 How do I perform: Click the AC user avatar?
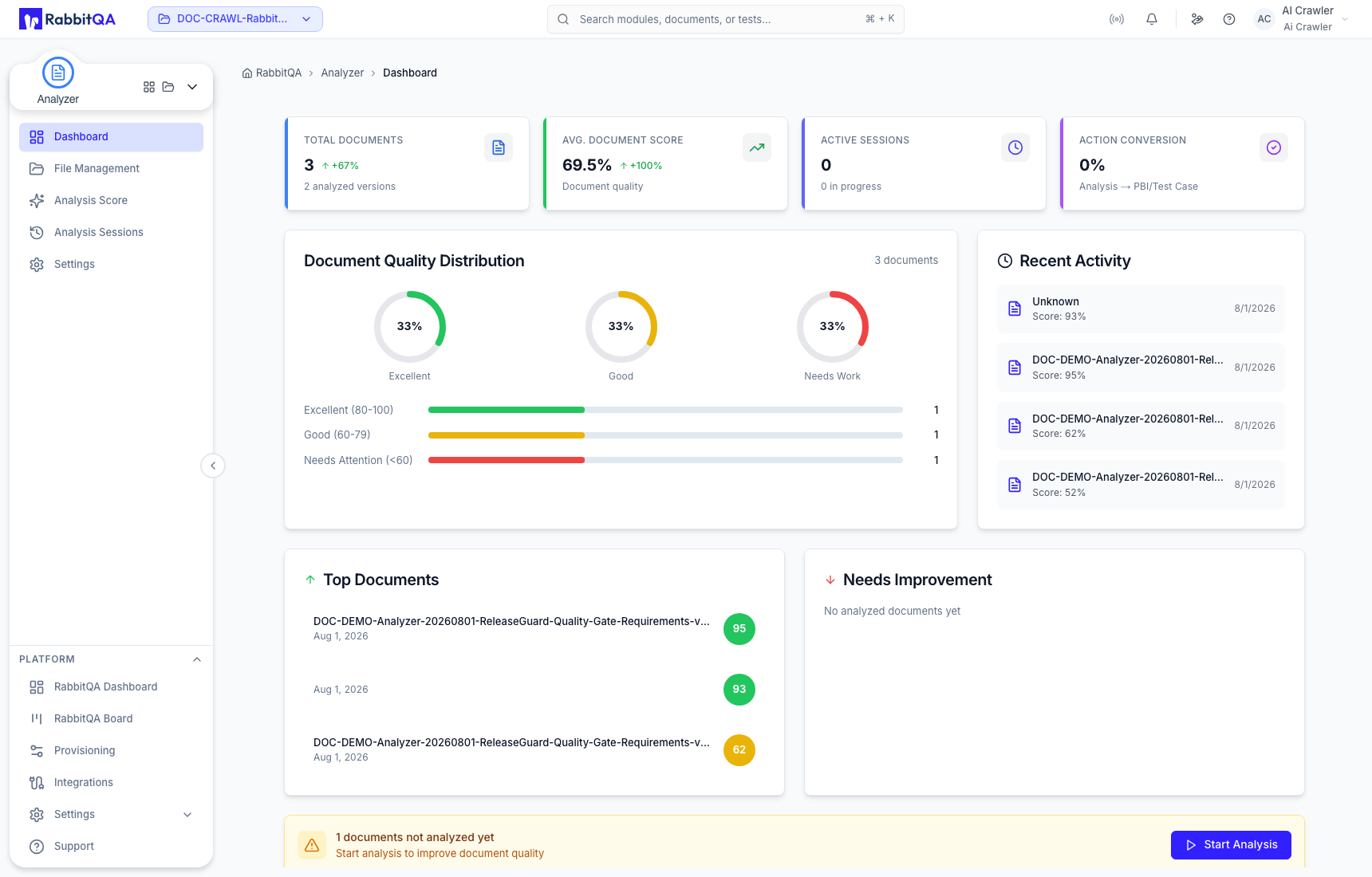(x=1264, y=19)
